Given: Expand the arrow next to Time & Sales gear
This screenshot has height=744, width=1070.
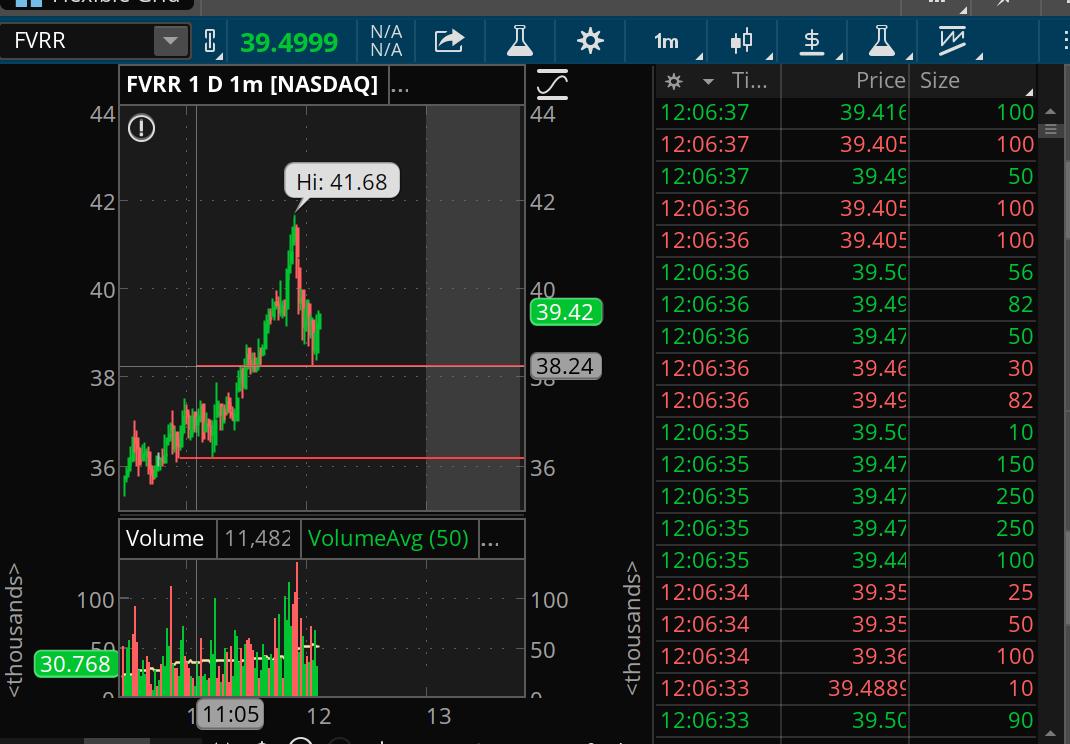Looking at the screenshot, I should [x=708, y=82].
